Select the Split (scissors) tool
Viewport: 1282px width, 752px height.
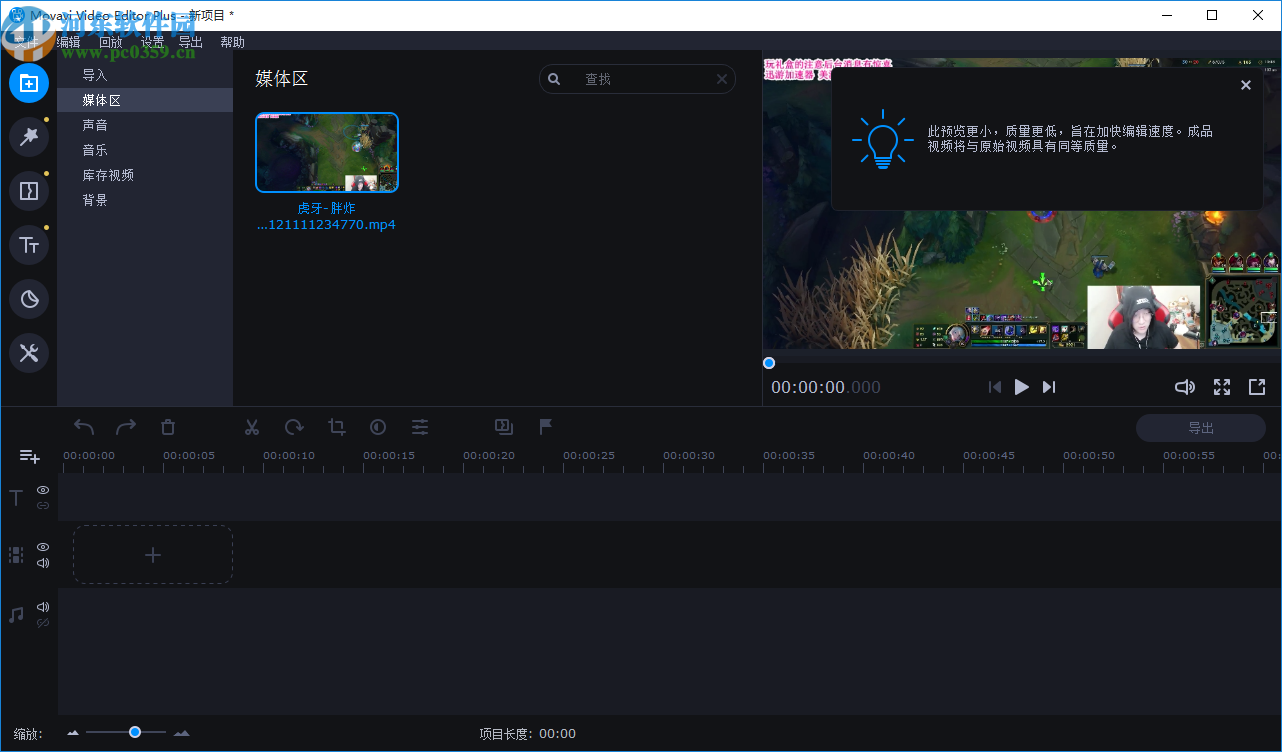[x=251, y=427]
